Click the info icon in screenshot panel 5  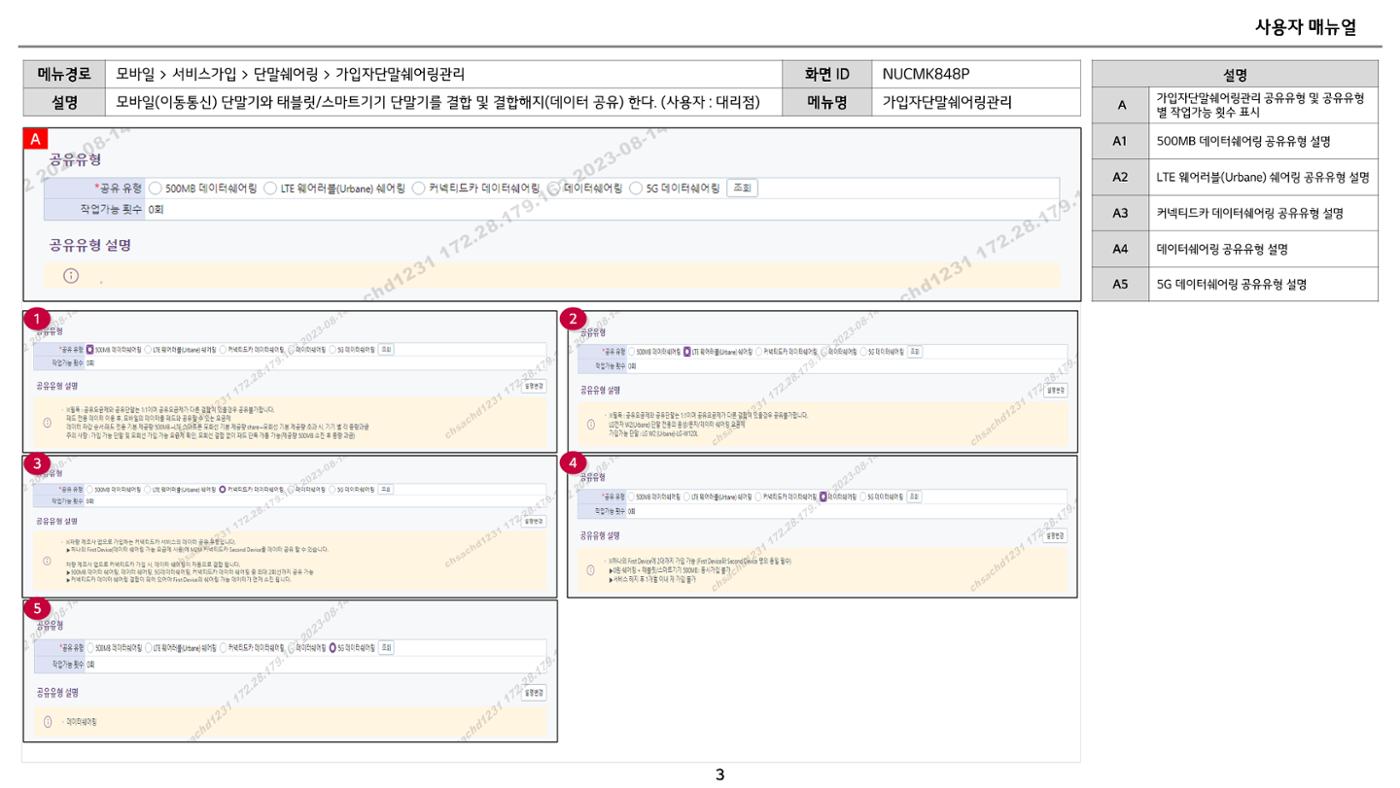pyautogui.click(x=46, y=721)
